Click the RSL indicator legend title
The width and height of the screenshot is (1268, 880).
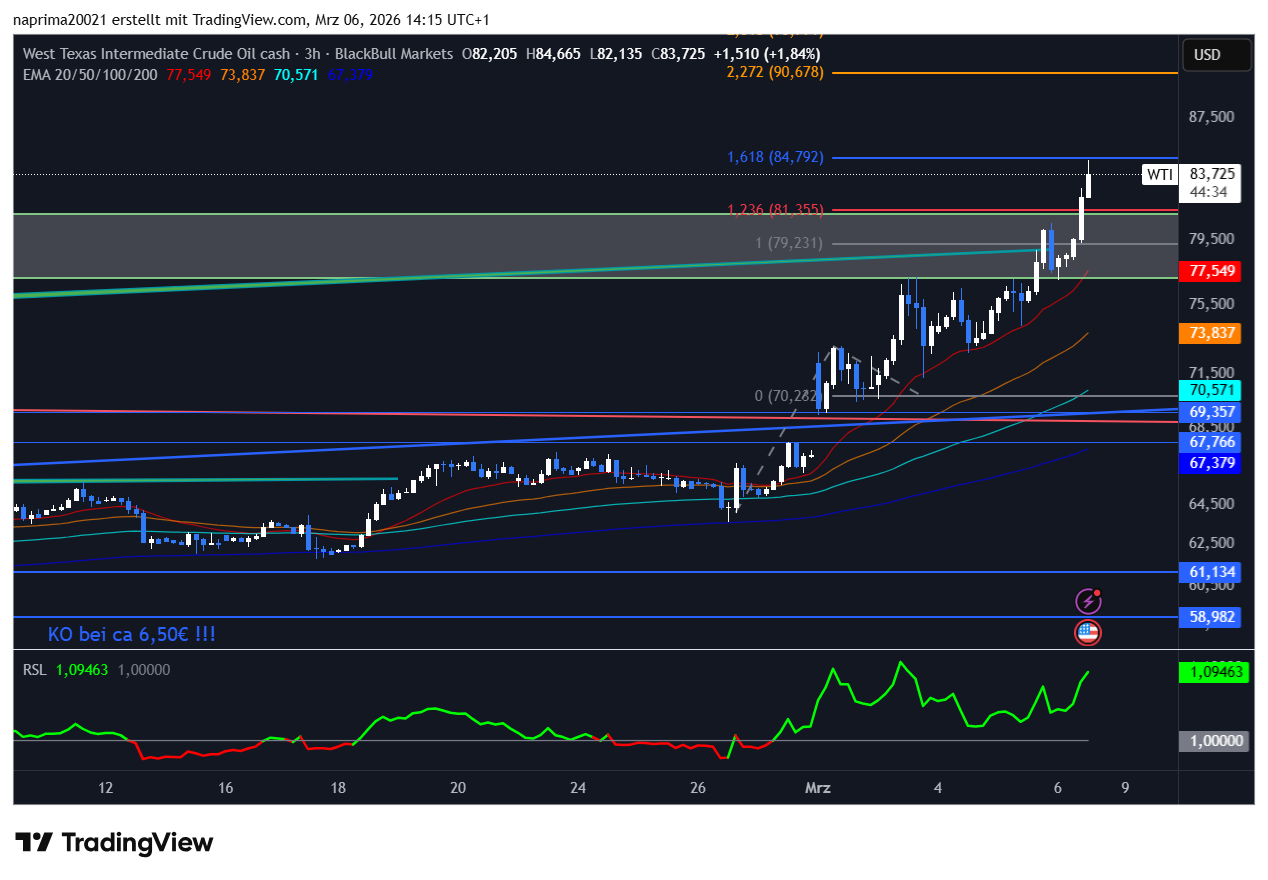35,670
